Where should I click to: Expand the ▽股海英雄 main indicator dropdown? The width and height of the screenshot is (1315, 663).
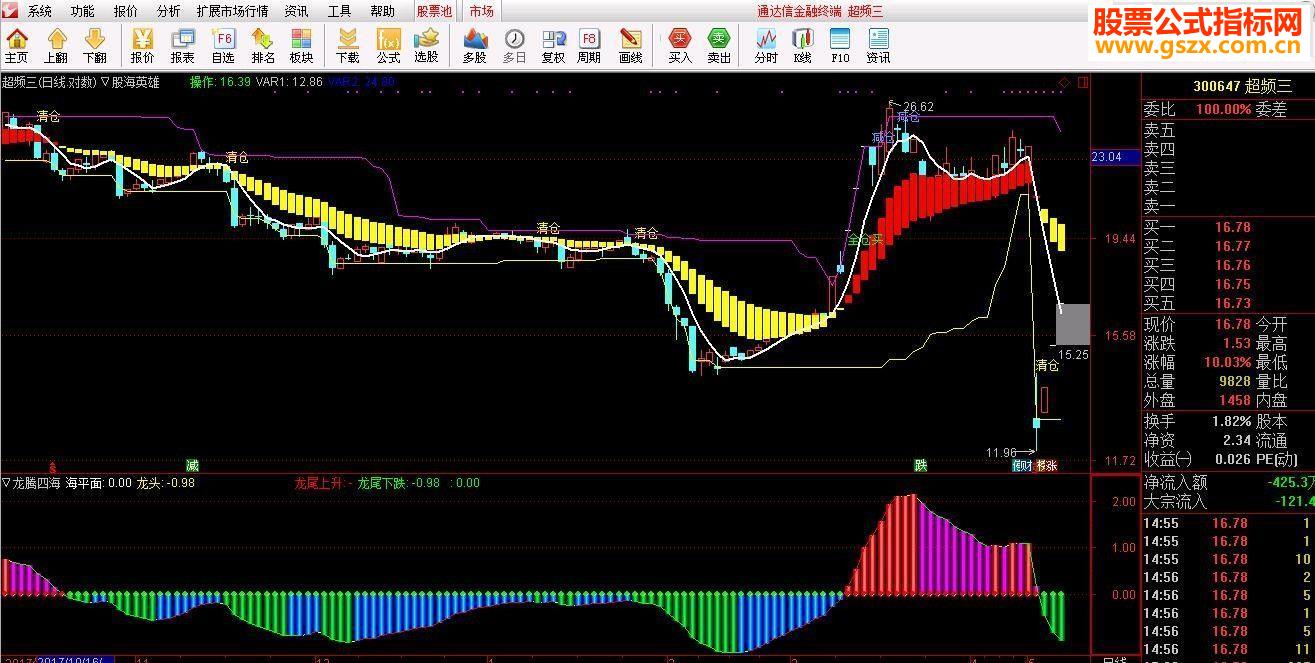click(130, 82)
